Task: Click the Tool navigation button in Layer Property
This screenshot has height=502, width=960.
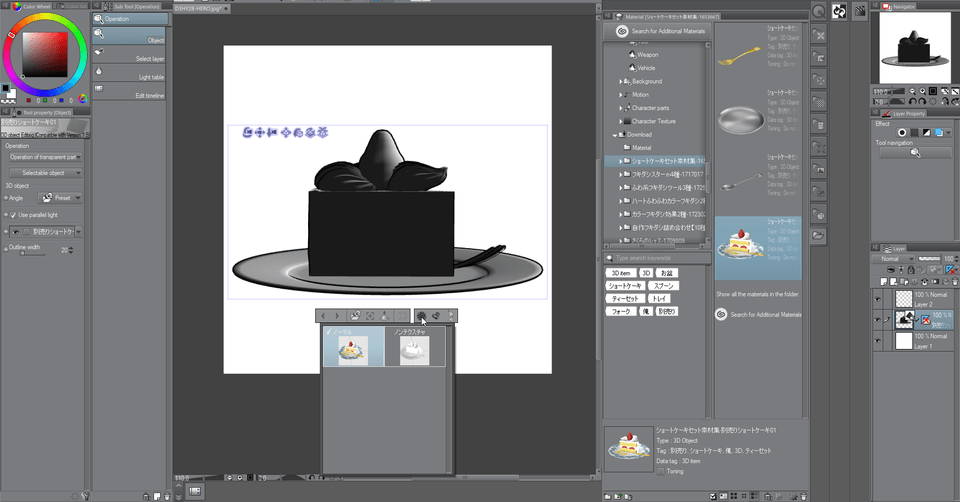Action: [915, 153]
